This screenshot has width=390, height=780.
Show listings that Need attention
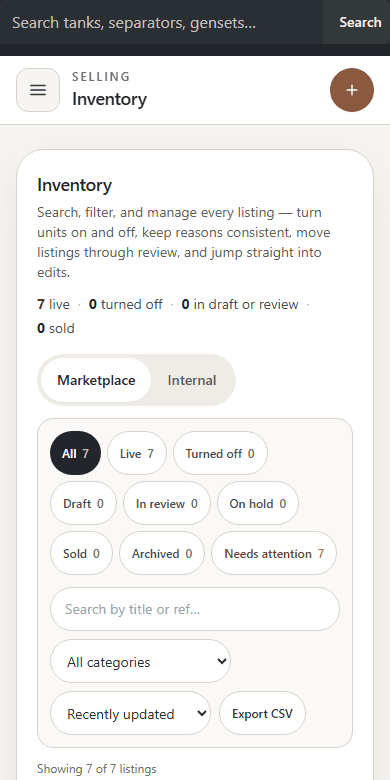pyautogui.click(x=274, y=553)
